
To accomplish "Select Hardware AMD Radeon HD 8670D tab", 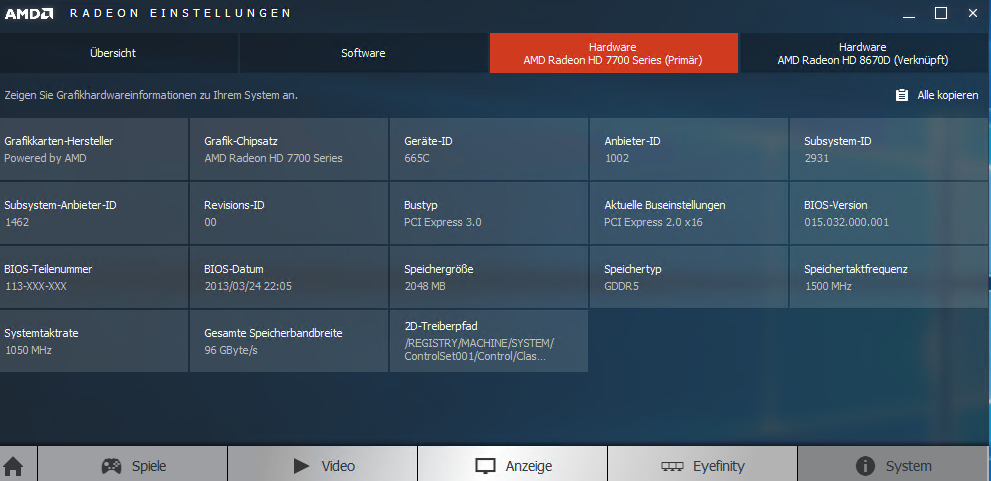I will click(x=863, y=53).
